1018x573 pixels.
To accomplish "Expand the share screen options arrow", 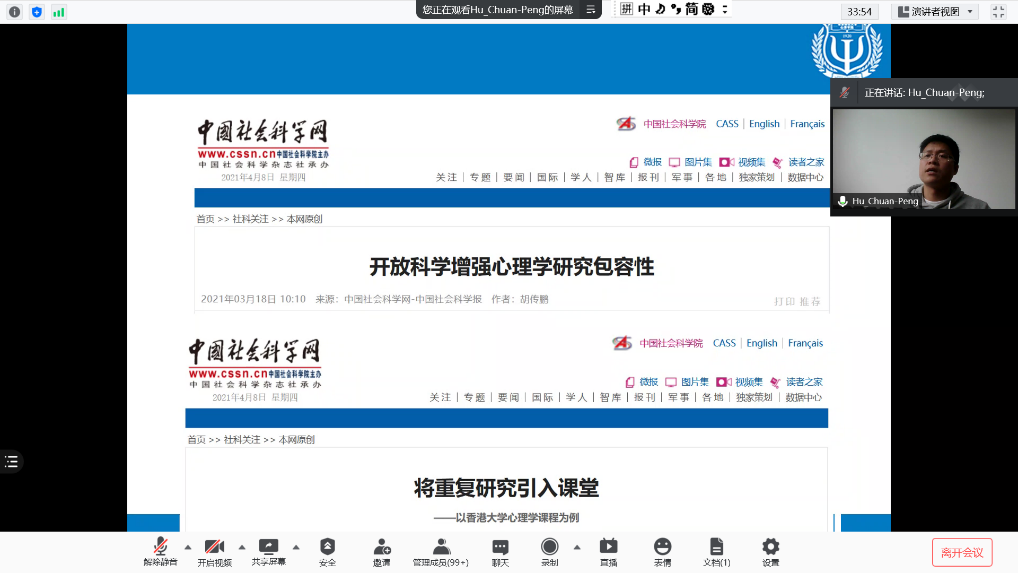I will tap(295, 546).
